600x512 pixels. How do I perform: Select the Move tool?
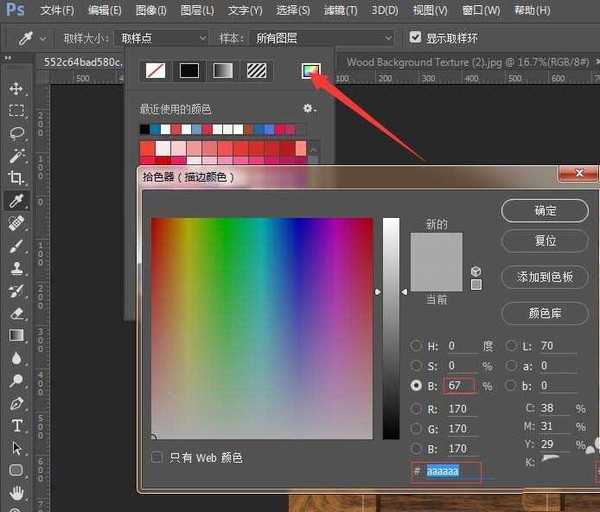[16, 89]
